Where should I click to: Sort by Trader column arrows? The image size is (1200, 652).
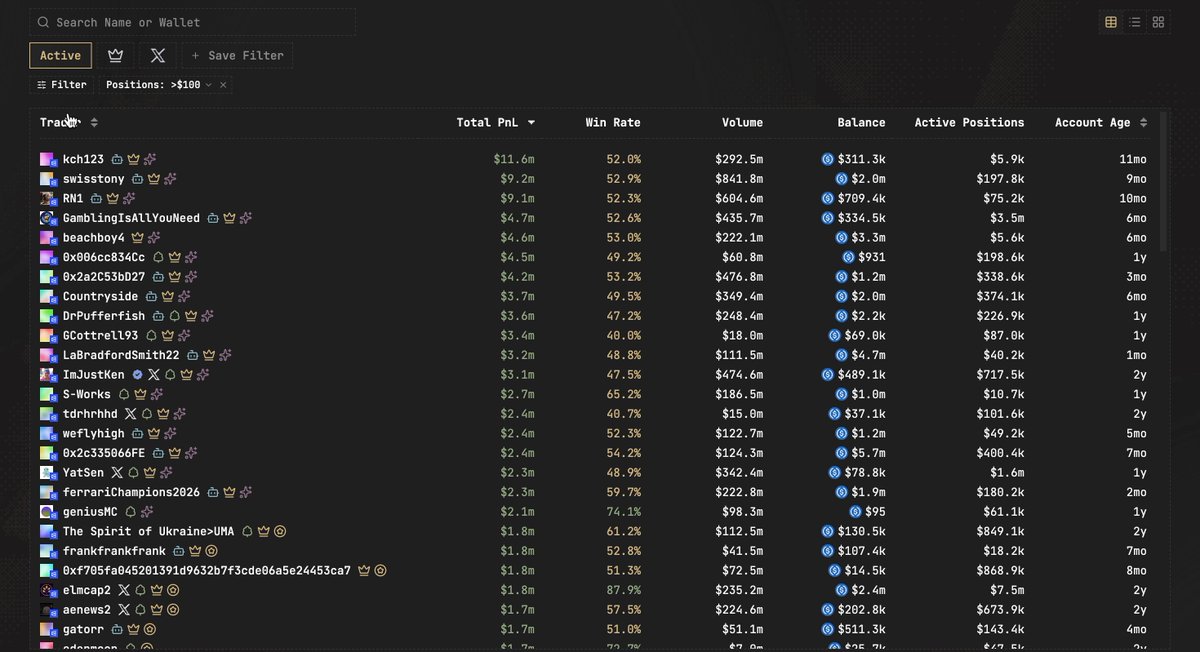94,122
